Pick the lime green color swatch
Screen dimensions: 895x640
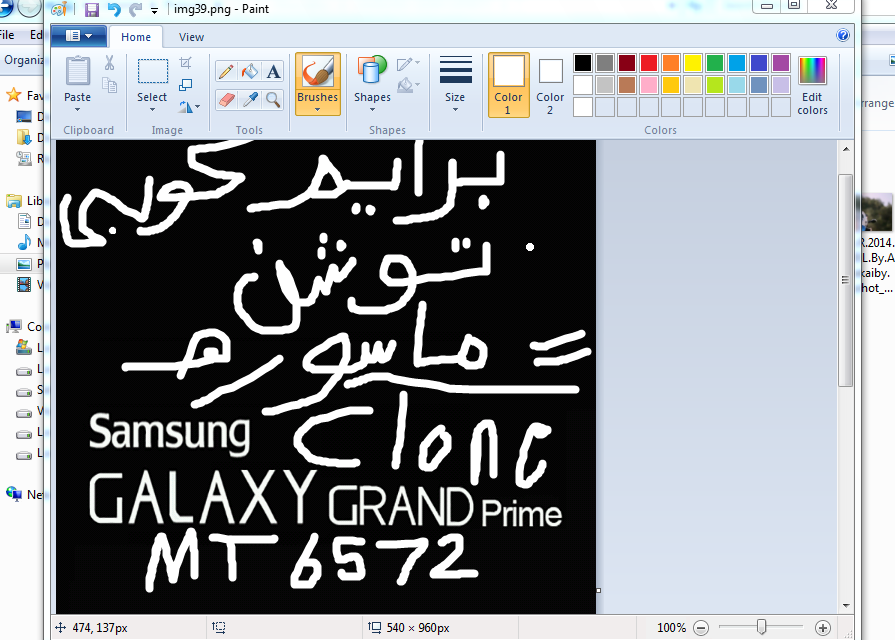click(715, 85)
